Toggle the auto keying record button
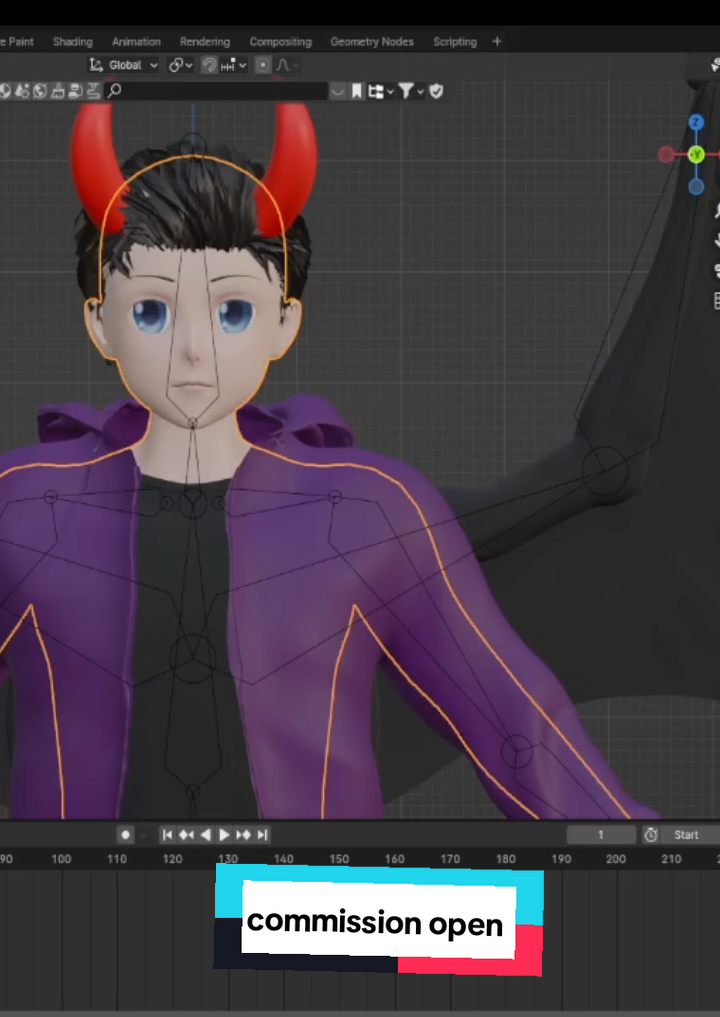The image size is (720, 1017). tap(126, 835)
